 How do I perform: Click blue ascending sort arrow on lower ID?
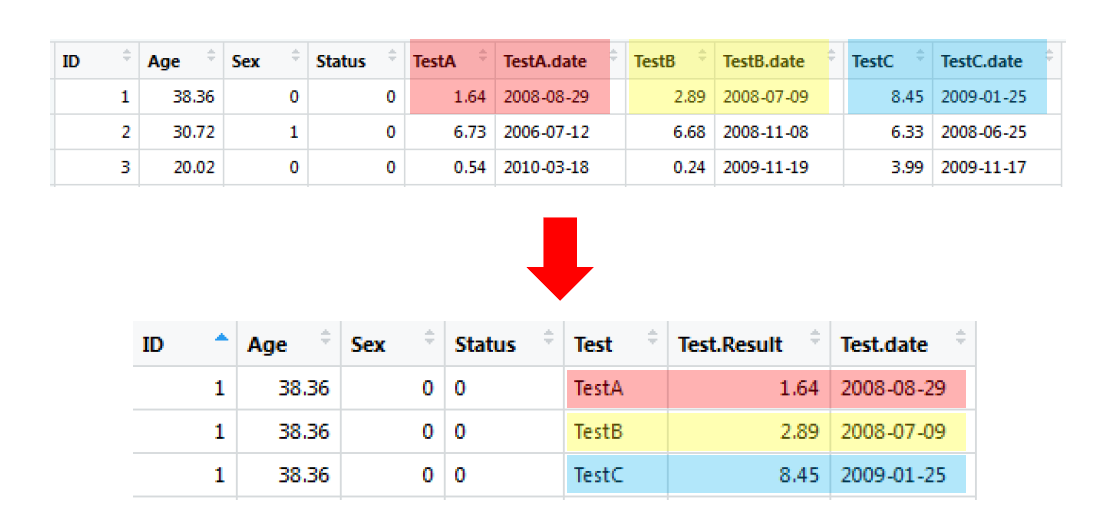click(222, 340)
